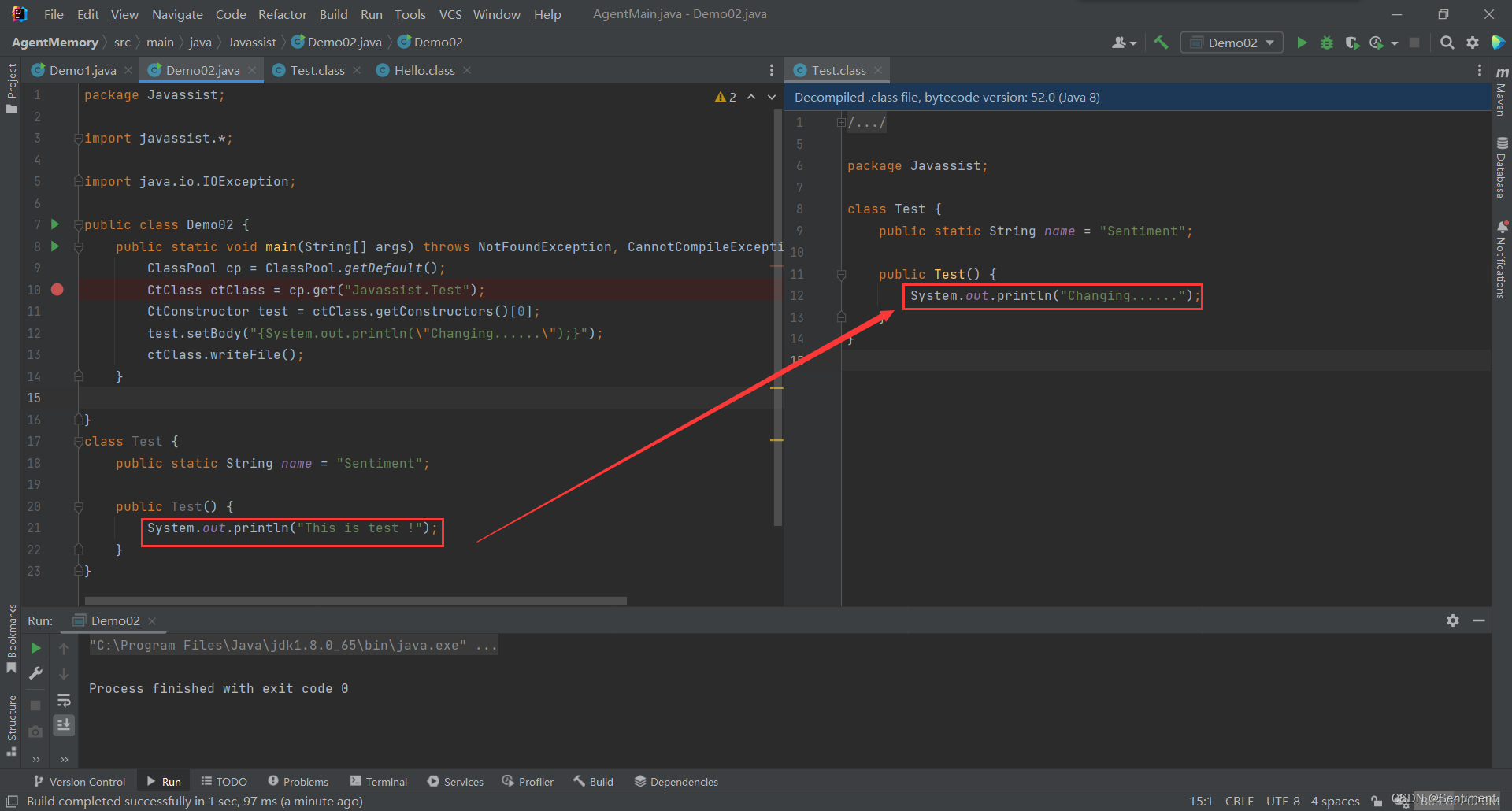Toggle tool window bars icon in status bar
Screen dimensions: 1512x811
point(12,801)
